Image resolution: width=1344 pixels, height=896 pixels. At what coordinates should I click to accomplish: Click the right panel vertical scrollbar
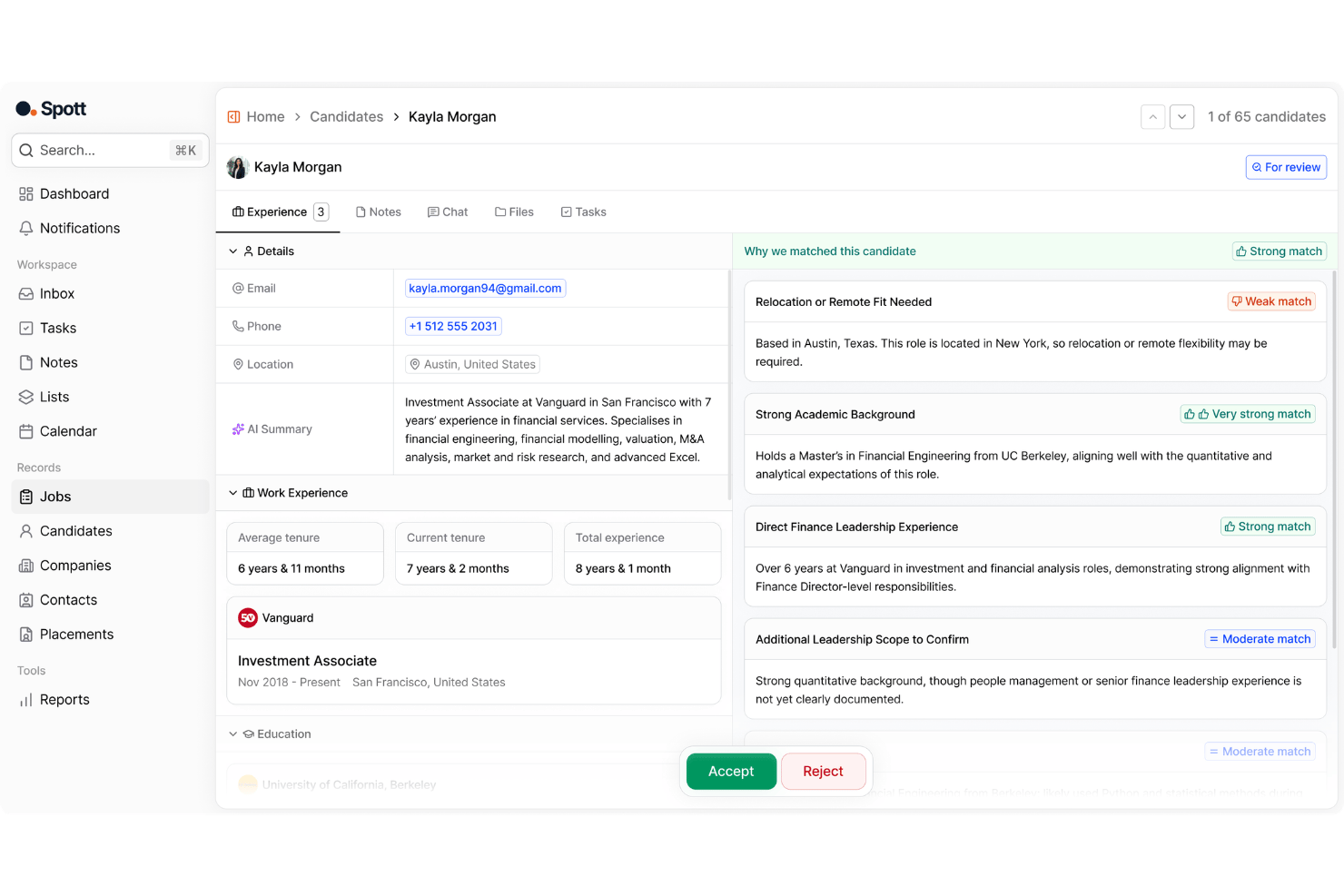(x=1334, y=459)
